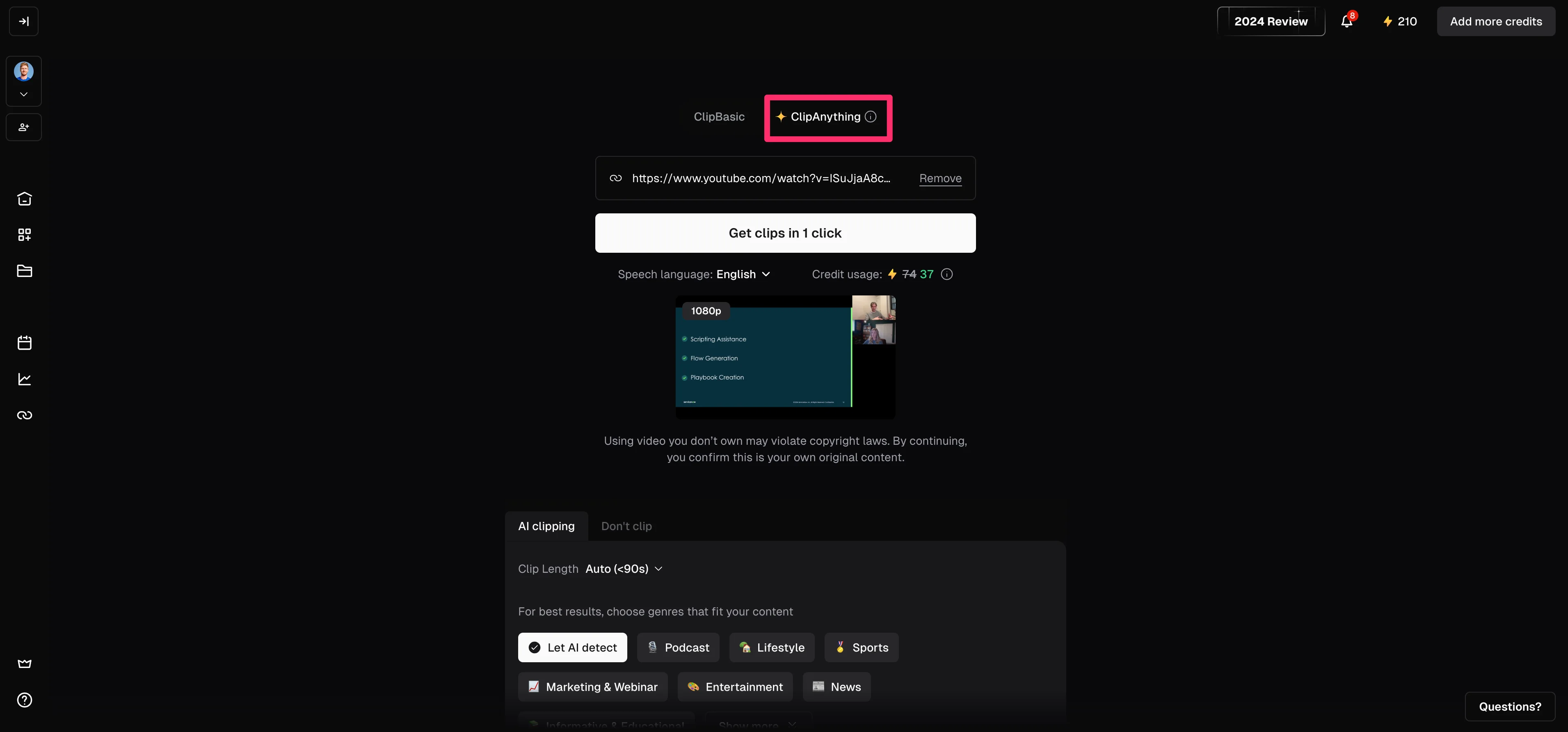Click Get clips in 1 click

(x=785, y=233)
